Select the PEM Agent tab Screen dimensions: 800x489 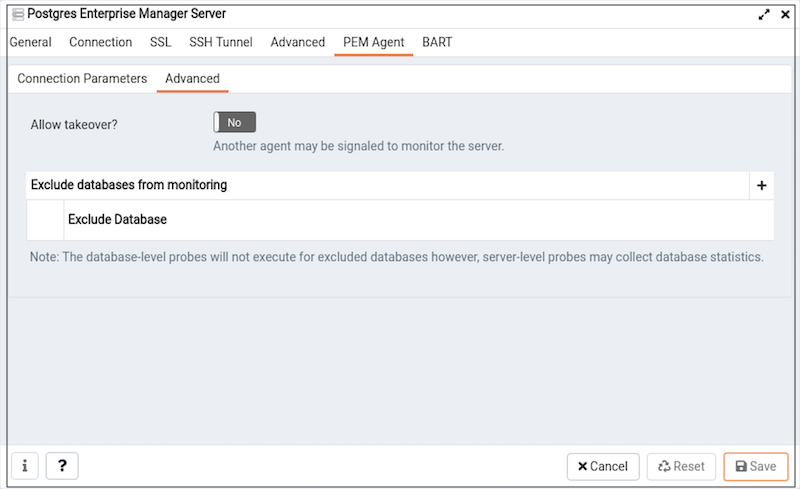pyautogui.click(x=373, y=42)
